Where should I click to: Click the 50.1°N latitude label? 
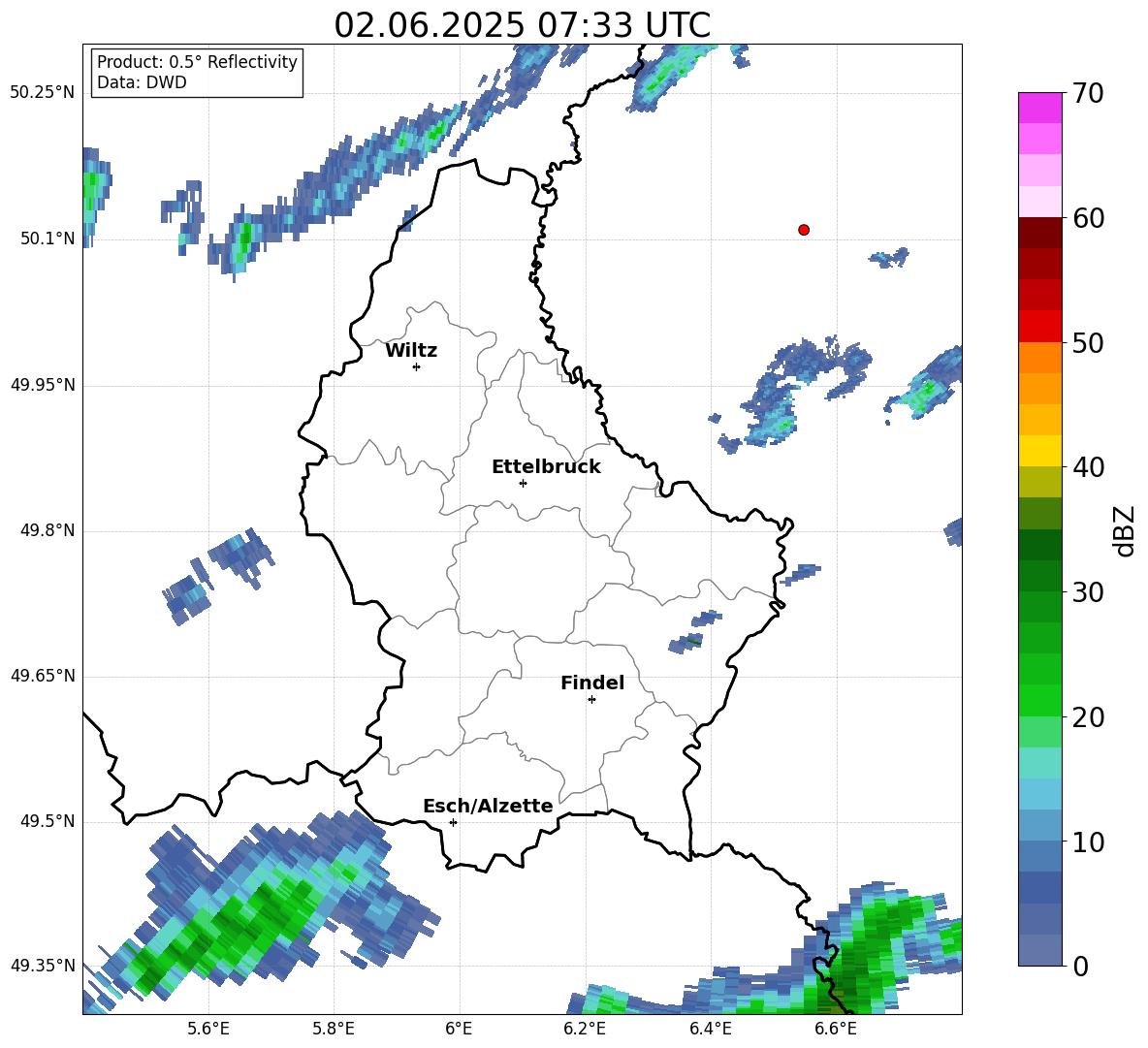click(x=48, y=239)
